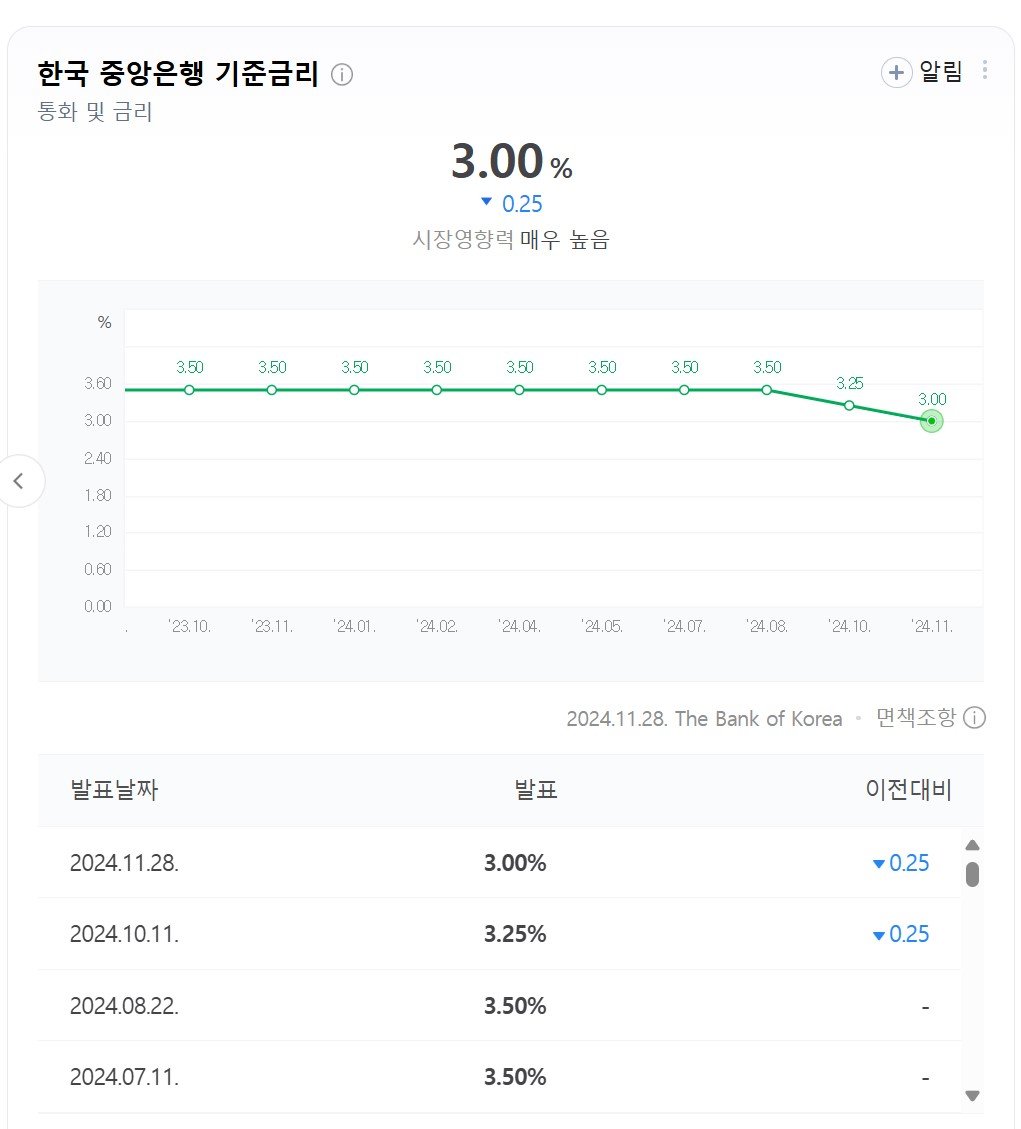Click the scrollbar down arrow in table

pos(972,1096)
